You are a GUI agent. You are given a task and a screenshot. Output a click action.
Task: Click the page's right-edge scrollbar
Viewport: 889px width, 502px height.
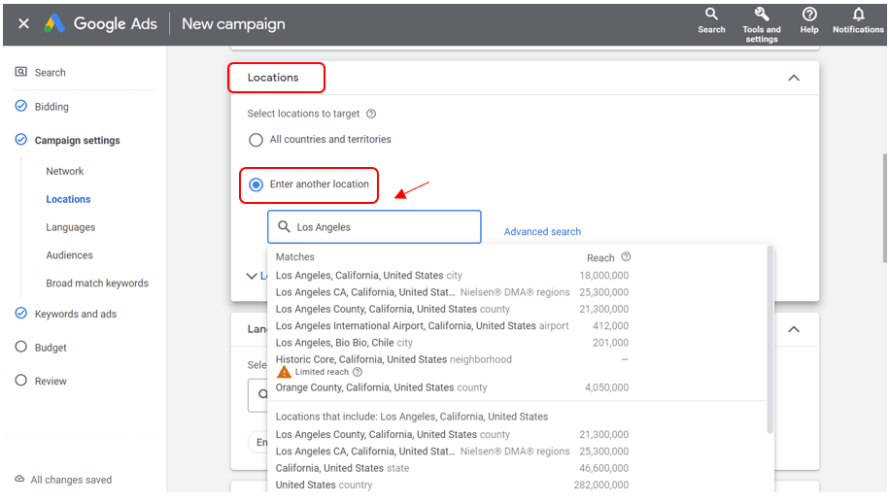click(x=885, y=208)
